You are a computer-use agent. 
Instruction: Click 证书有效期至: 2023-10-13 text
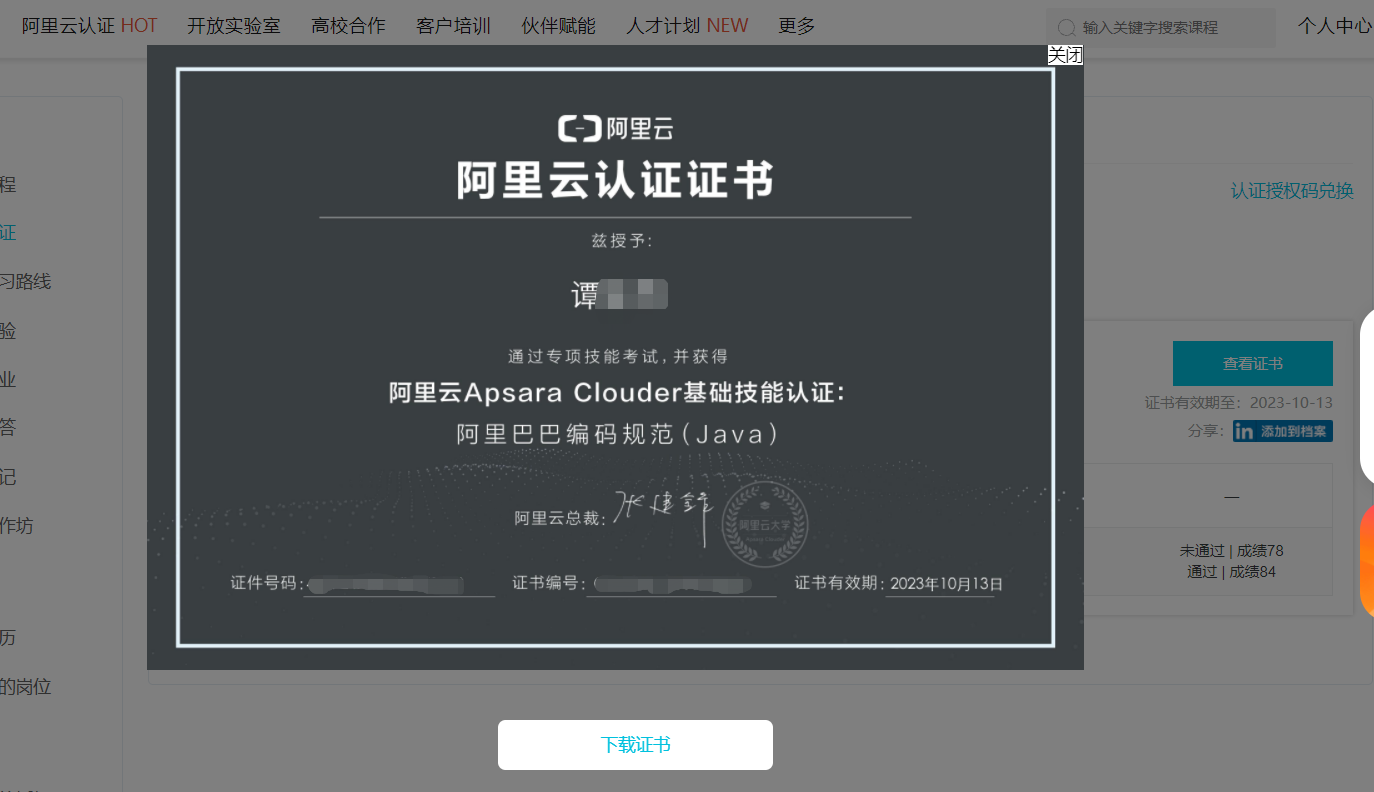tap(1238, 403)
